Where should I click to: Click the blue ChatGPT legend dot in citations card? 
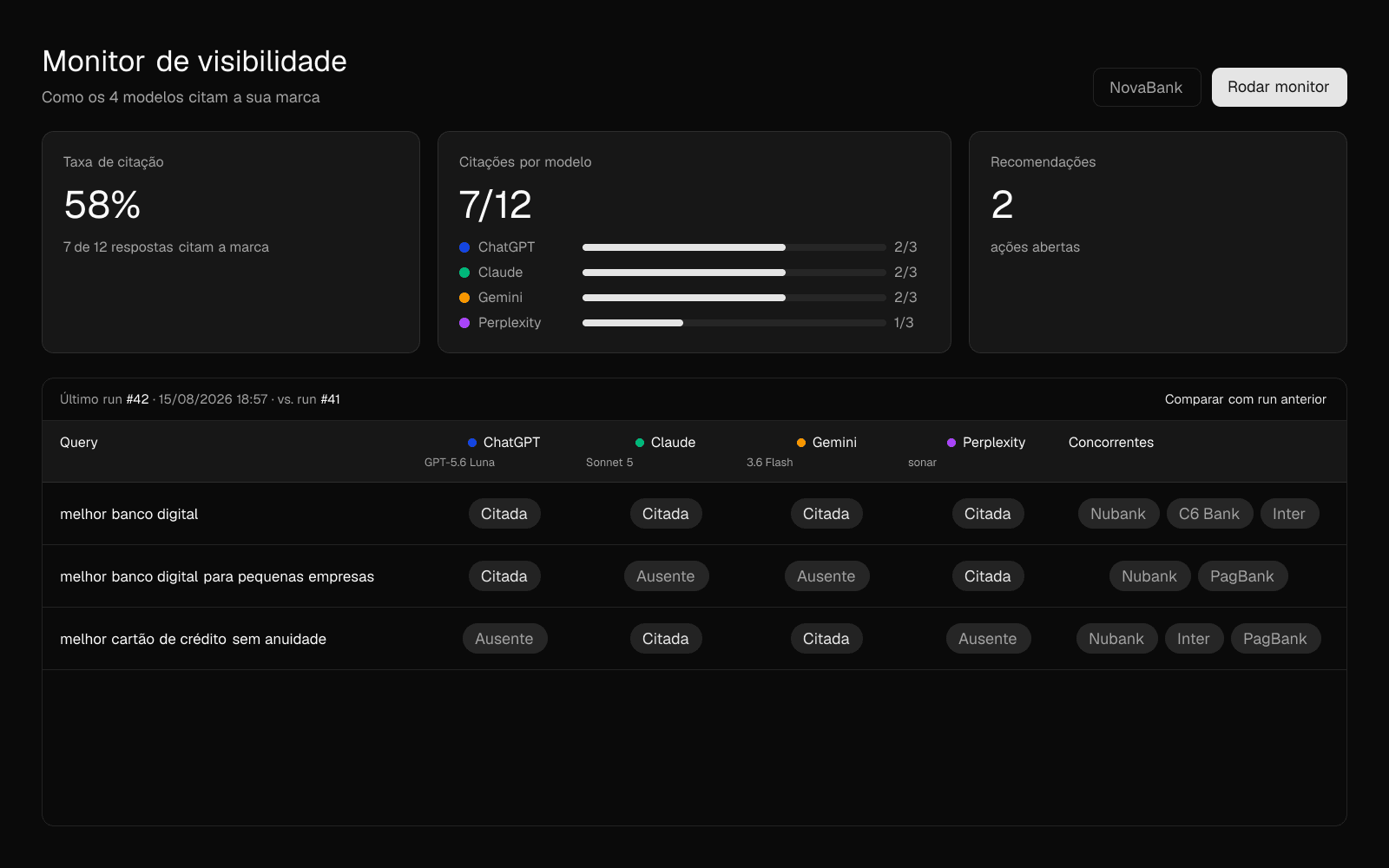tap(464, 247)
